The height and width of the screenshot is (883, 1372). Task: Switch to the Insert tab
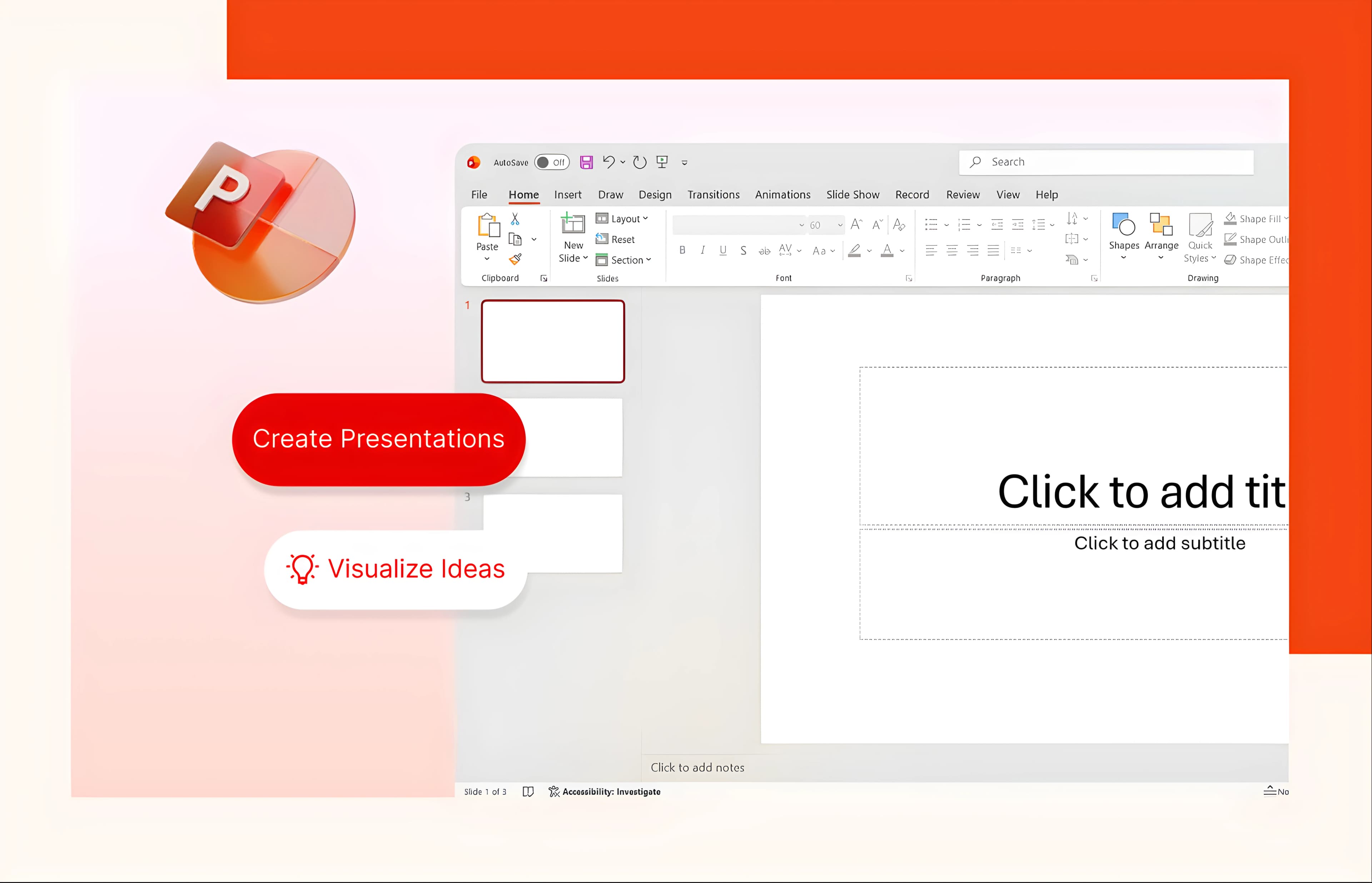click(x=568, y=194)
